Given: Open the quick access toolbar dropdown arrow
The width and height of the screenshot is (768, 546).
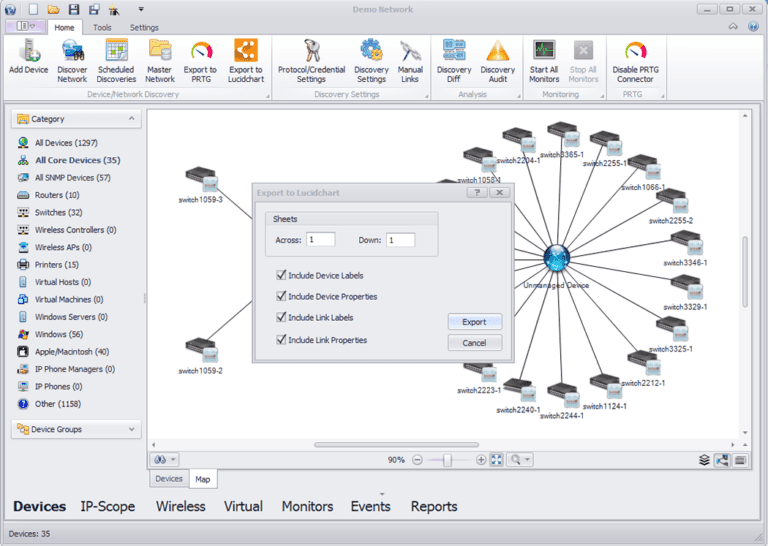Looking at the screenshot, I should 141,9.
